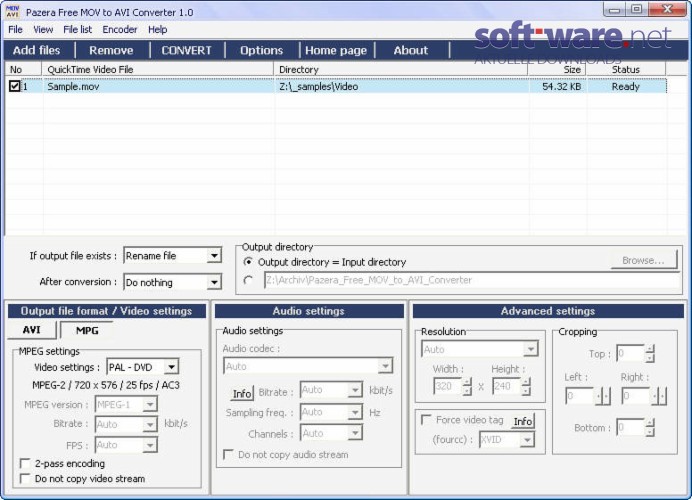Enable Do not copy video stream

(x=25, y=478)
